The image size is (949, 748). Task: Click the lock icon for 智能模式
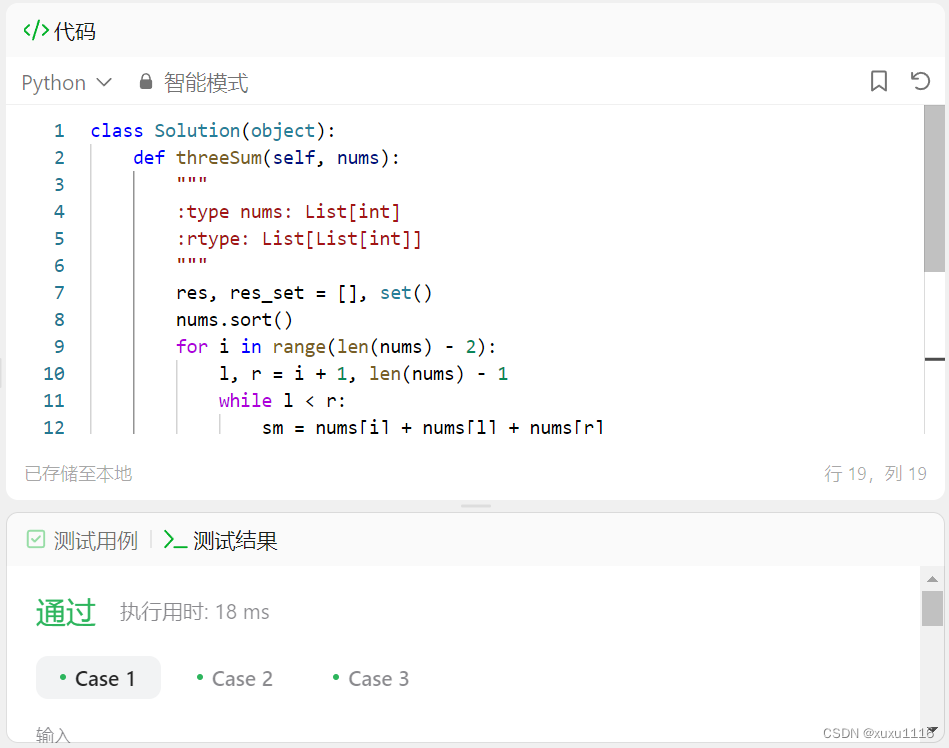pos(146,82)
